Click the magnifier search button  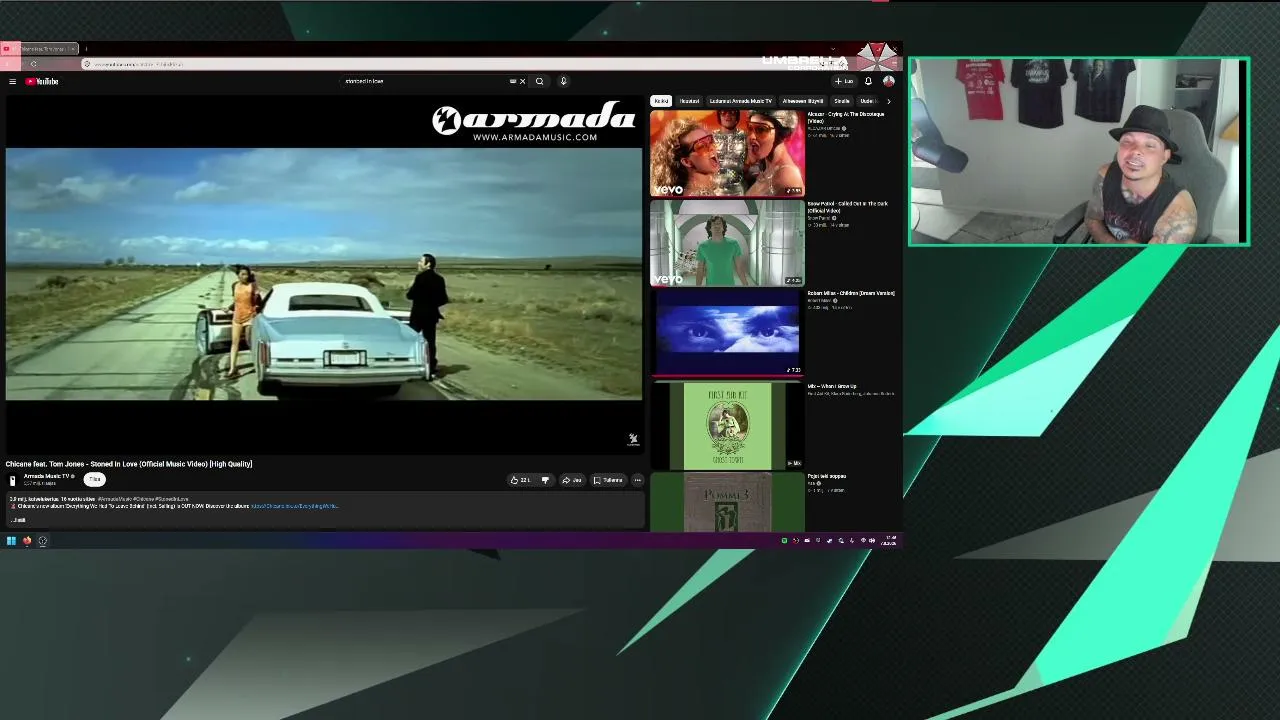tap(540, 82)
